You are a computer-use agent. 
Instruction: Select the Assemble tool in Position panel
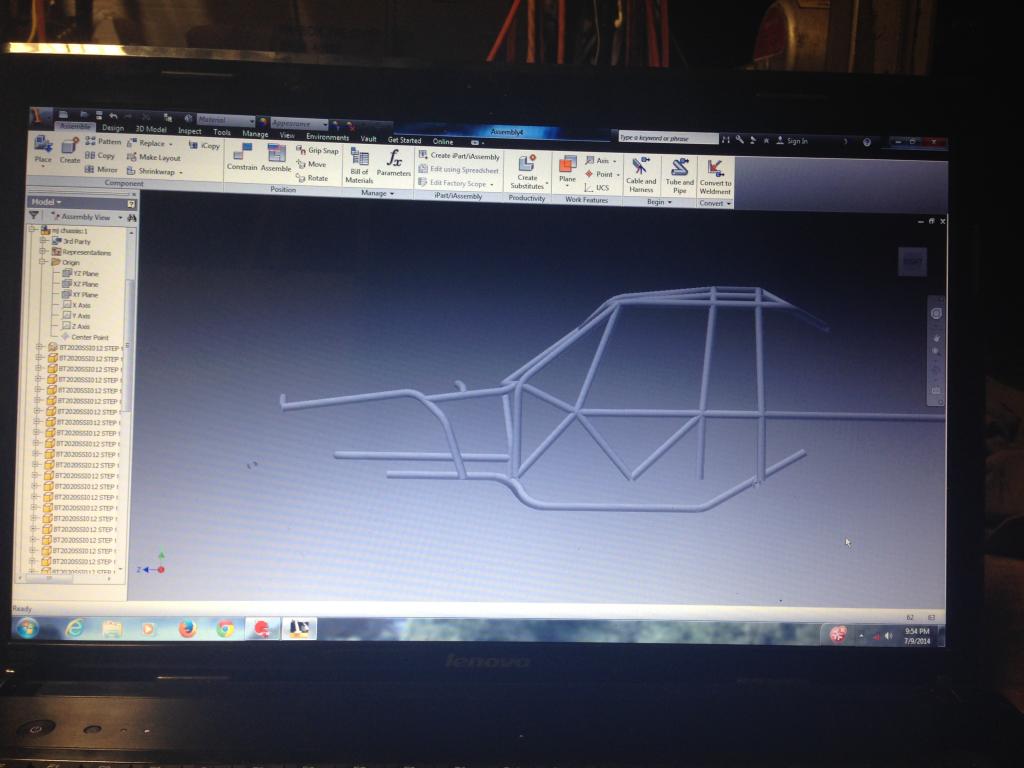pyautogui.click(x=276, y=159)
